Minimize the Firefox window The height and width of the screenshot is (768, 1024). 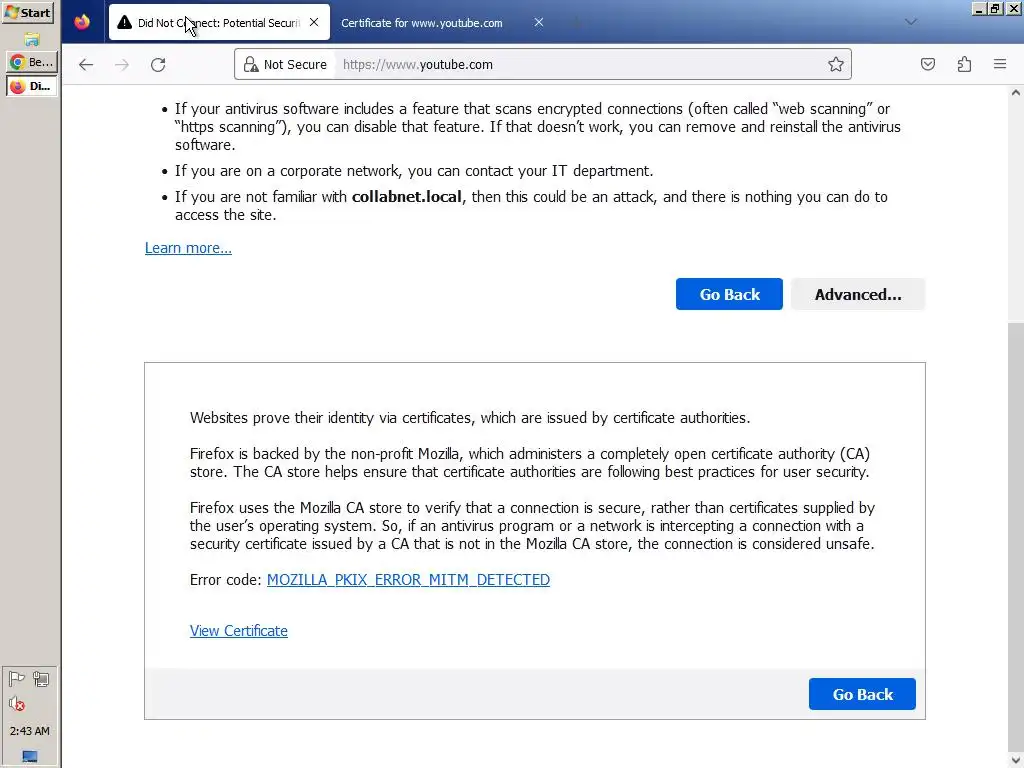(979, 8)
